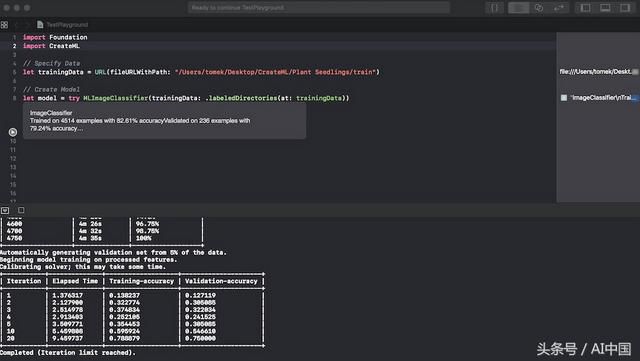
Task: Click the ImageClassifier training summary popup
Action: coord(164,120)
